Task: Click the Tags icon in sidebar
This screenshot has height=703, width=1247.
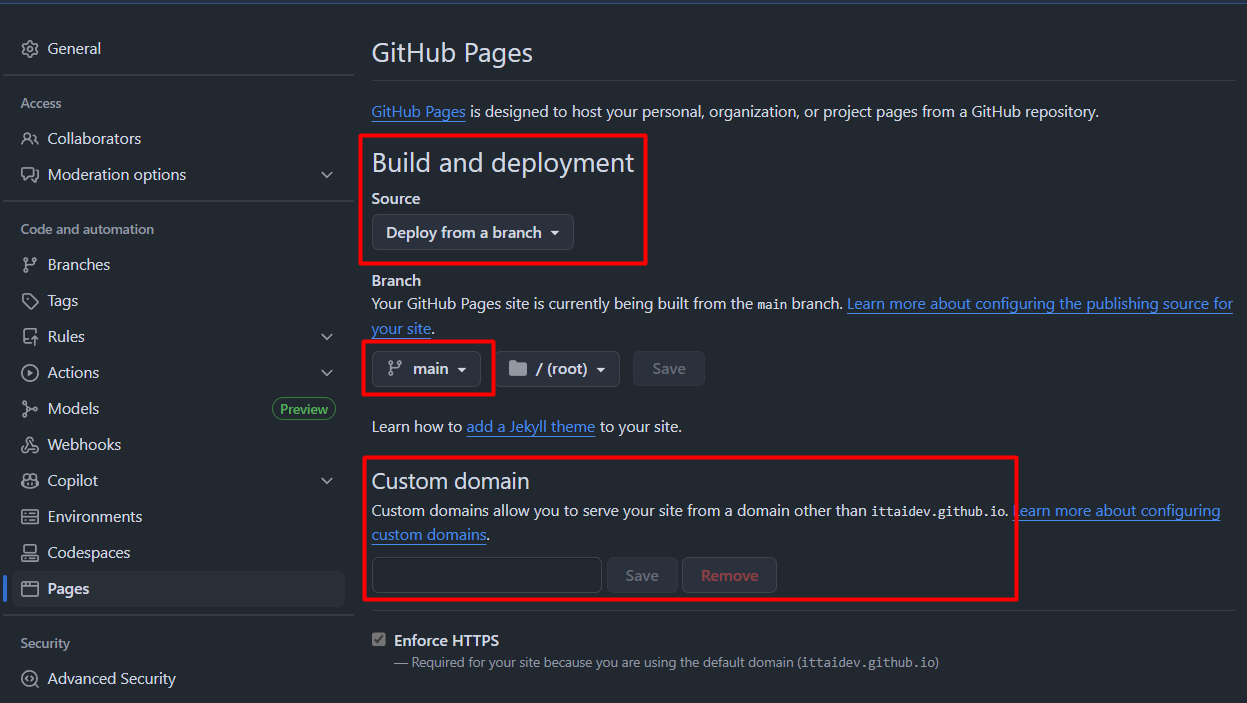Action: point(30,300)
